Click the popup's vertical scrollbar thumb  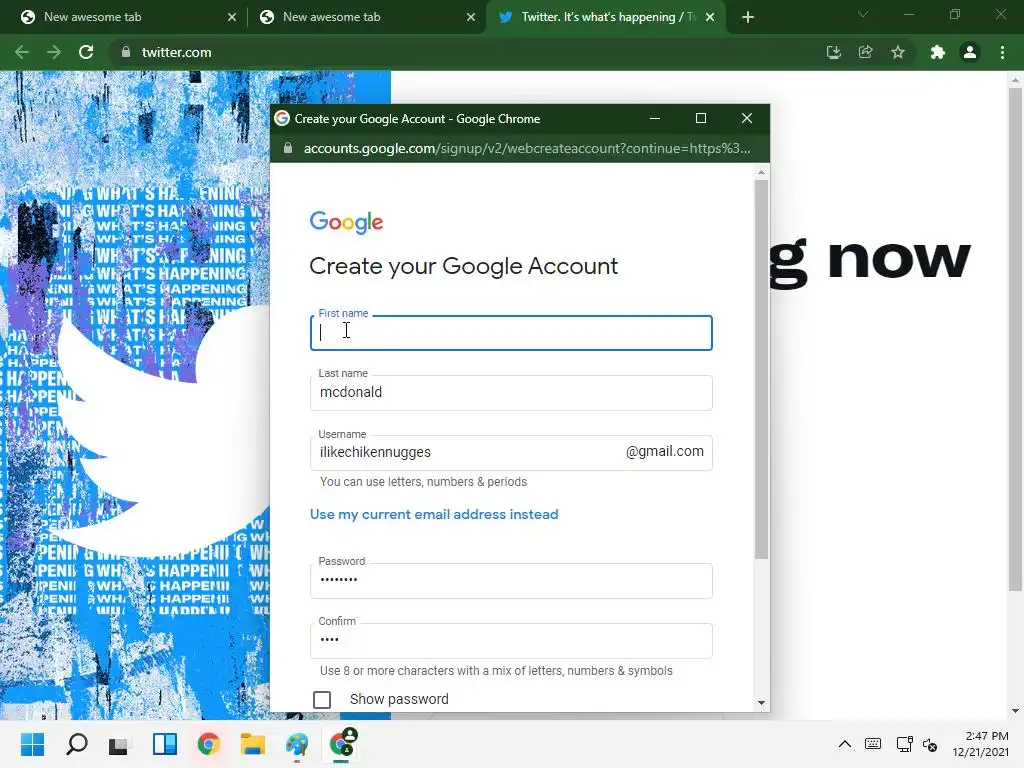coord(761,369)
